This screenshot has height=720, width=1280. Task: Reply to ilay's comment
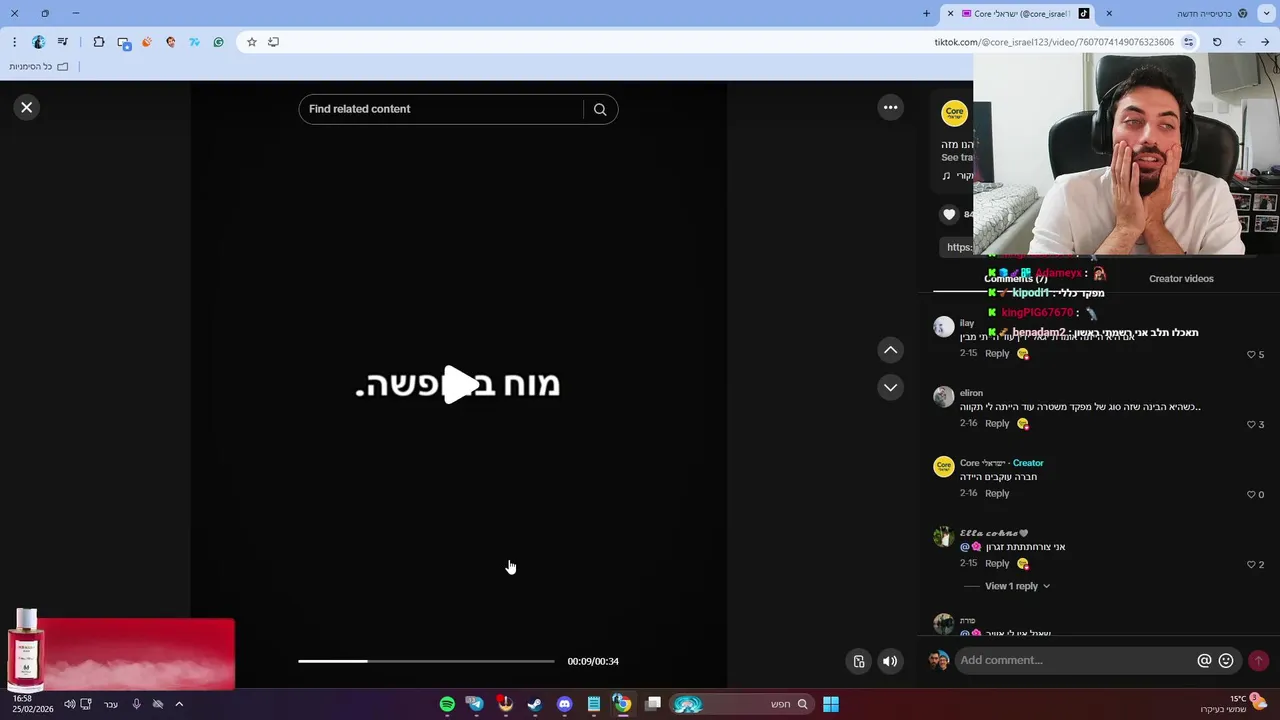pyautogui.click(x=997, y=354)
